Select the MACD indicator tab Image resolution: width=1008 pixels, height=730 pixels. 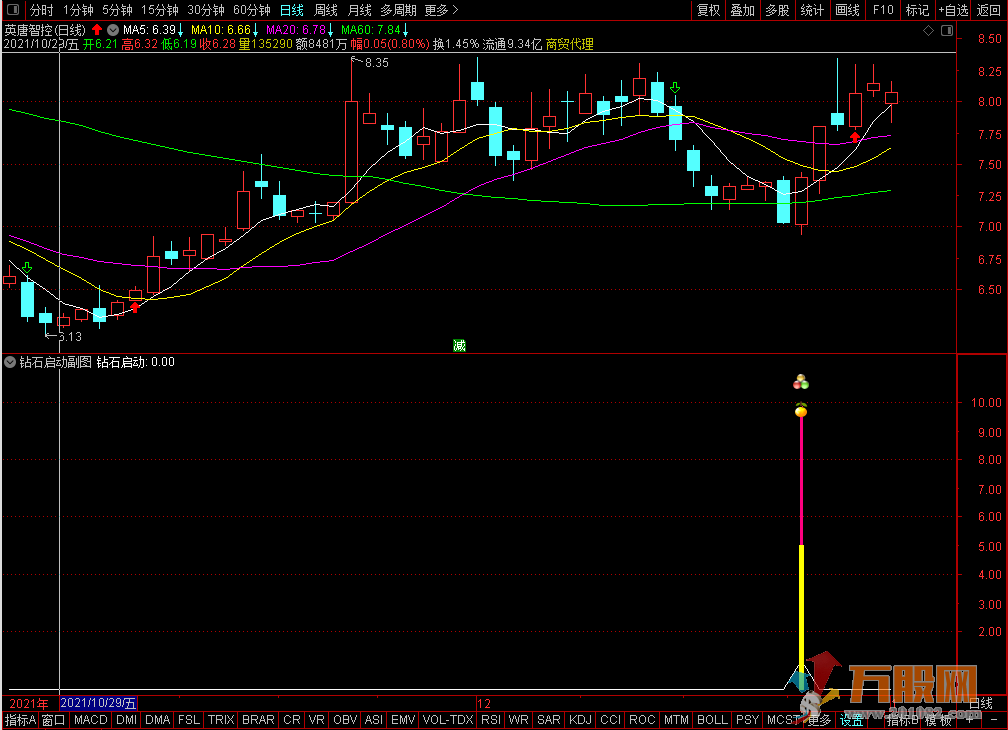coord(91,720)
